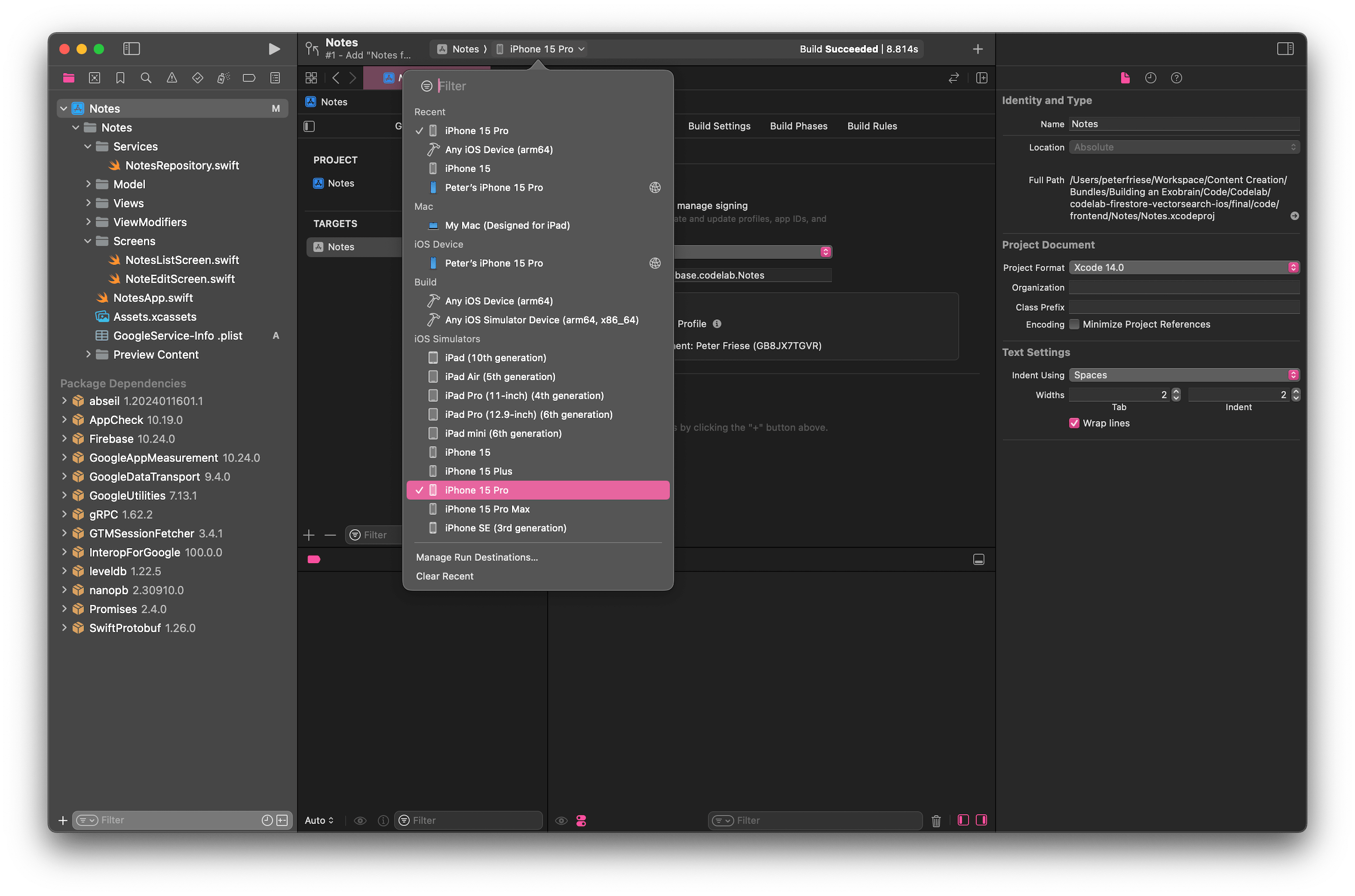
Task: Click the Build Phases tab
Action: click(798, 126)
